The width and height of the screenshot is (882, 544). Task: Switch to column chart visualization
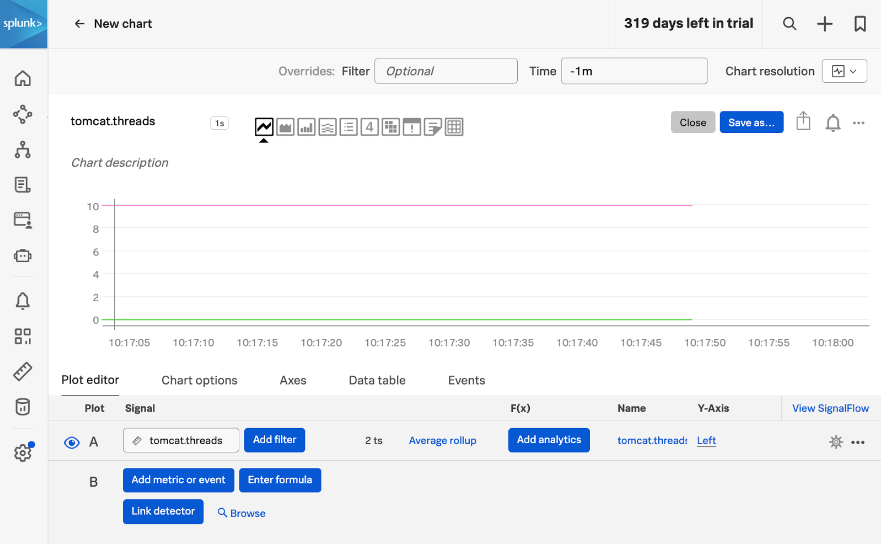coord(306,127)
